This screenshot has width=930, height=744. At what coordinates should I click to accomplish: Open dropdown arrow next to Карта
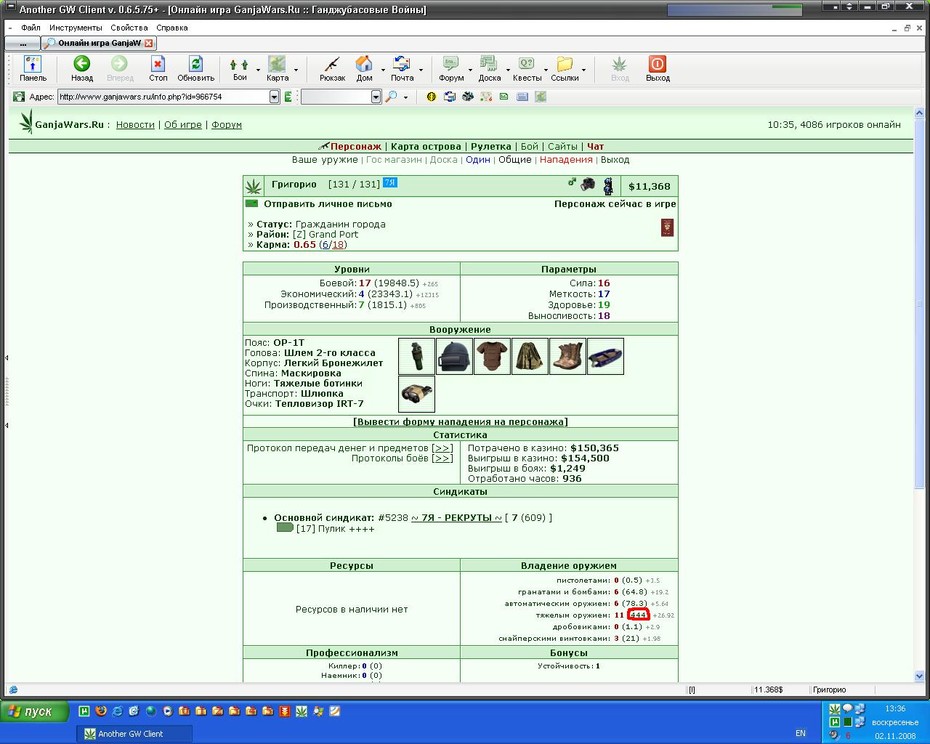pyautogui.click(x=296, y=69)
